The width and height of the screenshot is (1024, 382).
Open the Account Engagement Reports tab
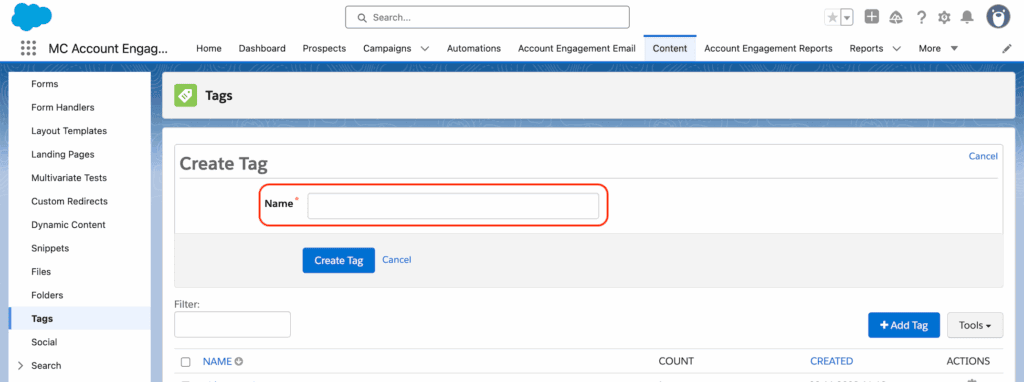pos(768,48)
